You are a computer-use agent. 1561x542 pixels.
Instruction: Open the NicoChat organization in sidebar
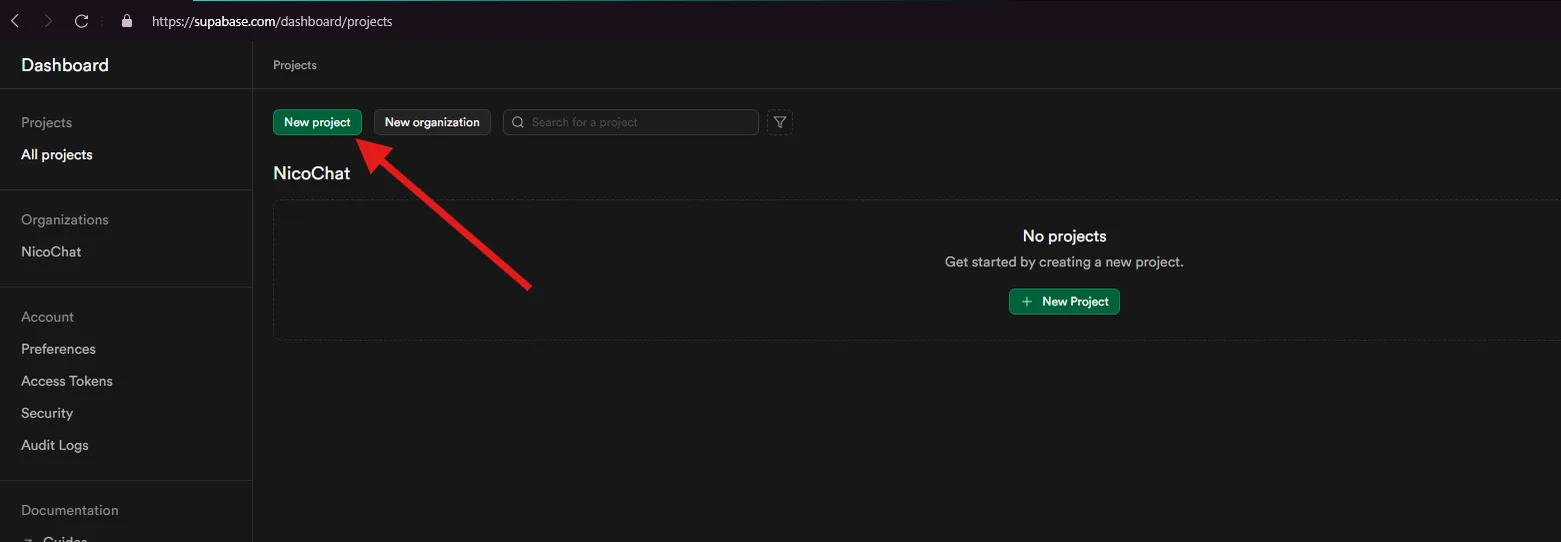point(51,252)
